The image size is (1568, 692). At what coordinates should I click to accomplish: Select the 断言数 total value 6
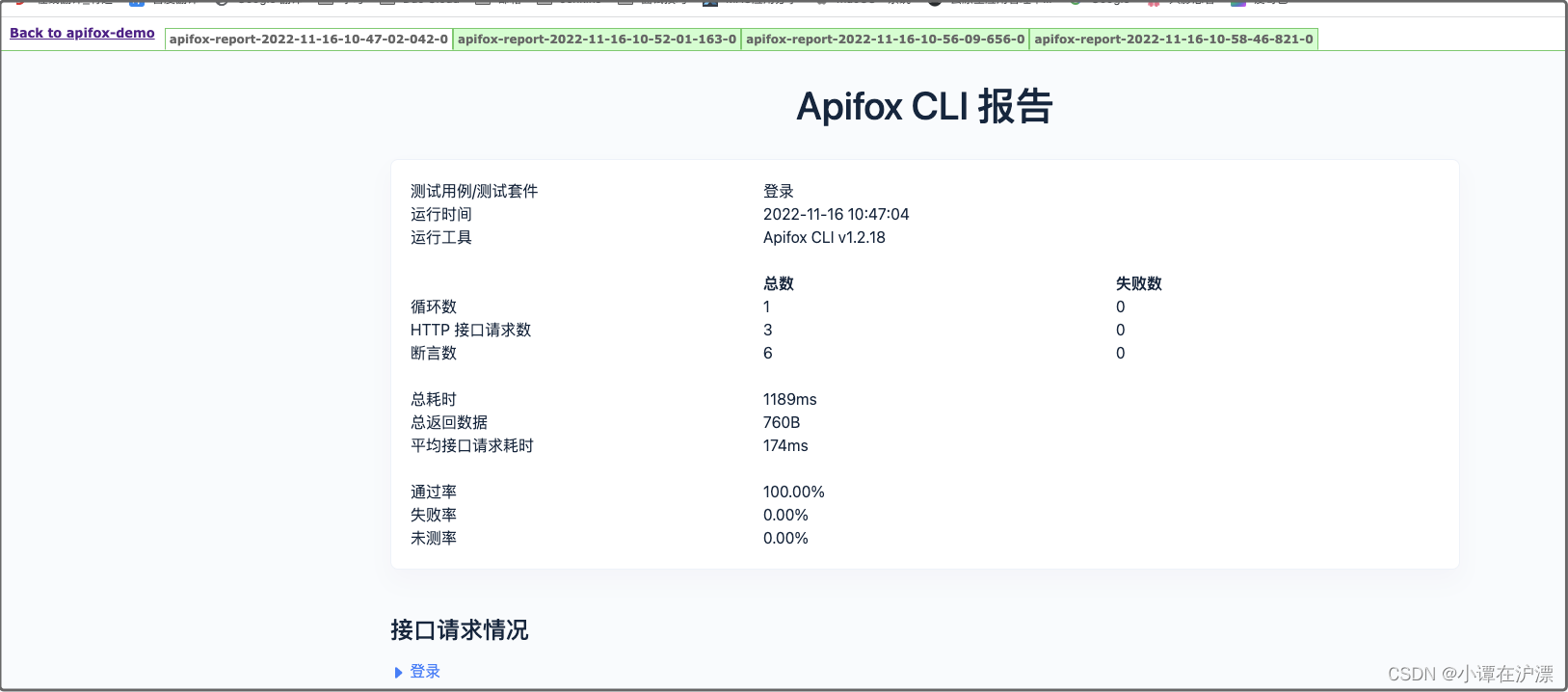pyautogui.click(x=768, y=353)
